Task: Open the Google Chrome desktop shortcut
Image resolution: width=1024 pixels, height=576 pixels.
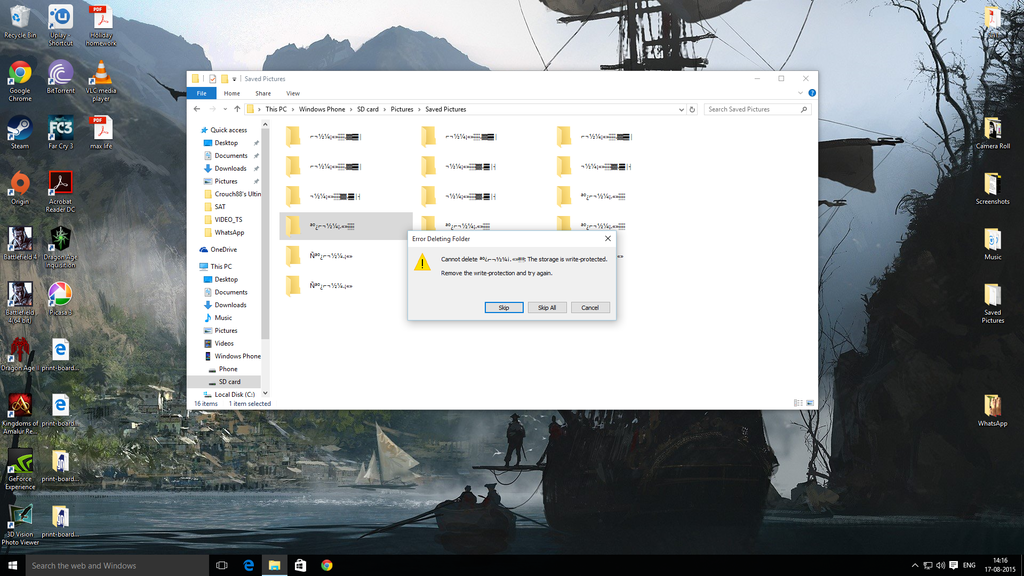Action: (x=20, y=81)
